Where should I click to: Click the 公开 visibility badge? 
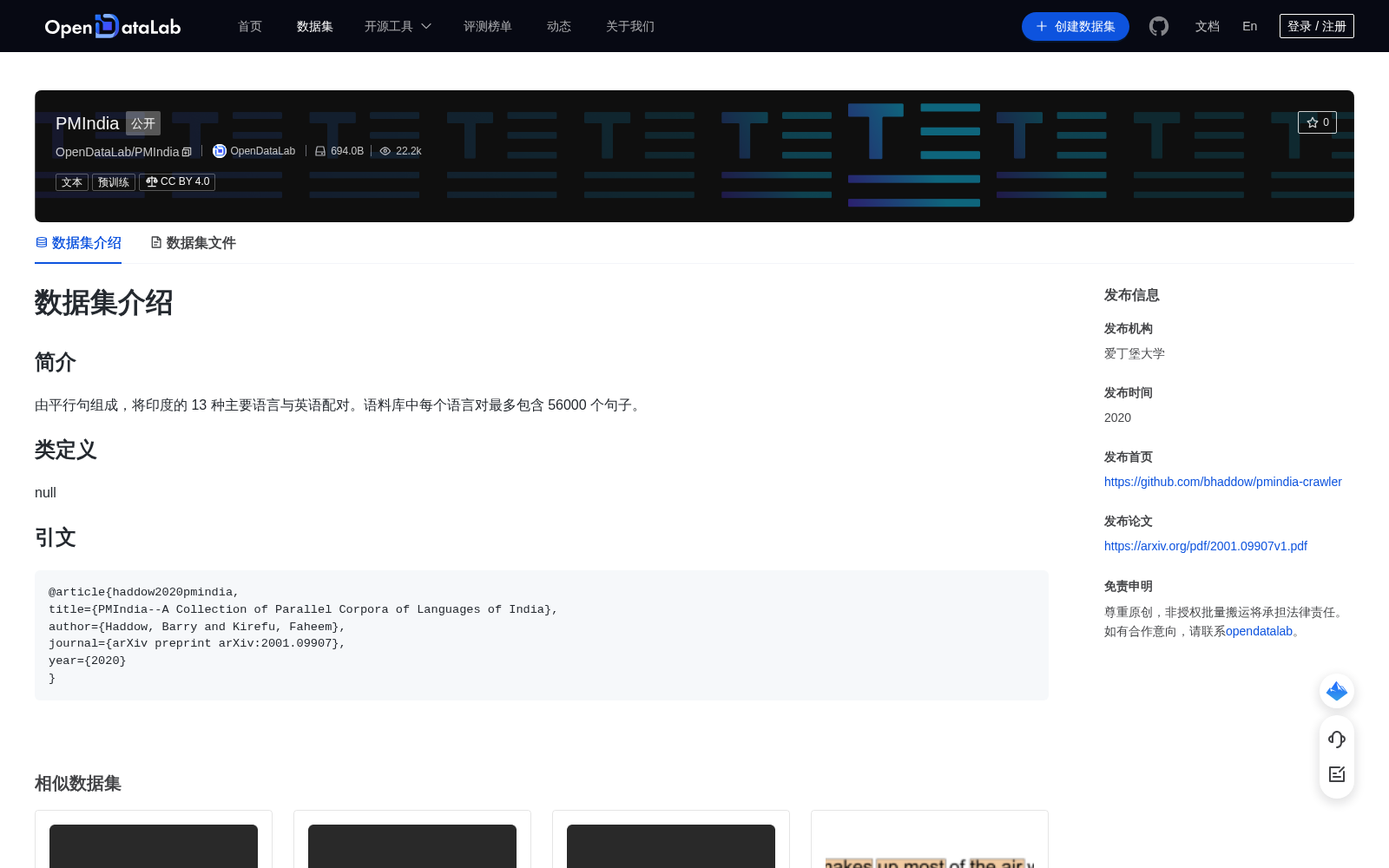pyautogui.click(x=143, y=123)
